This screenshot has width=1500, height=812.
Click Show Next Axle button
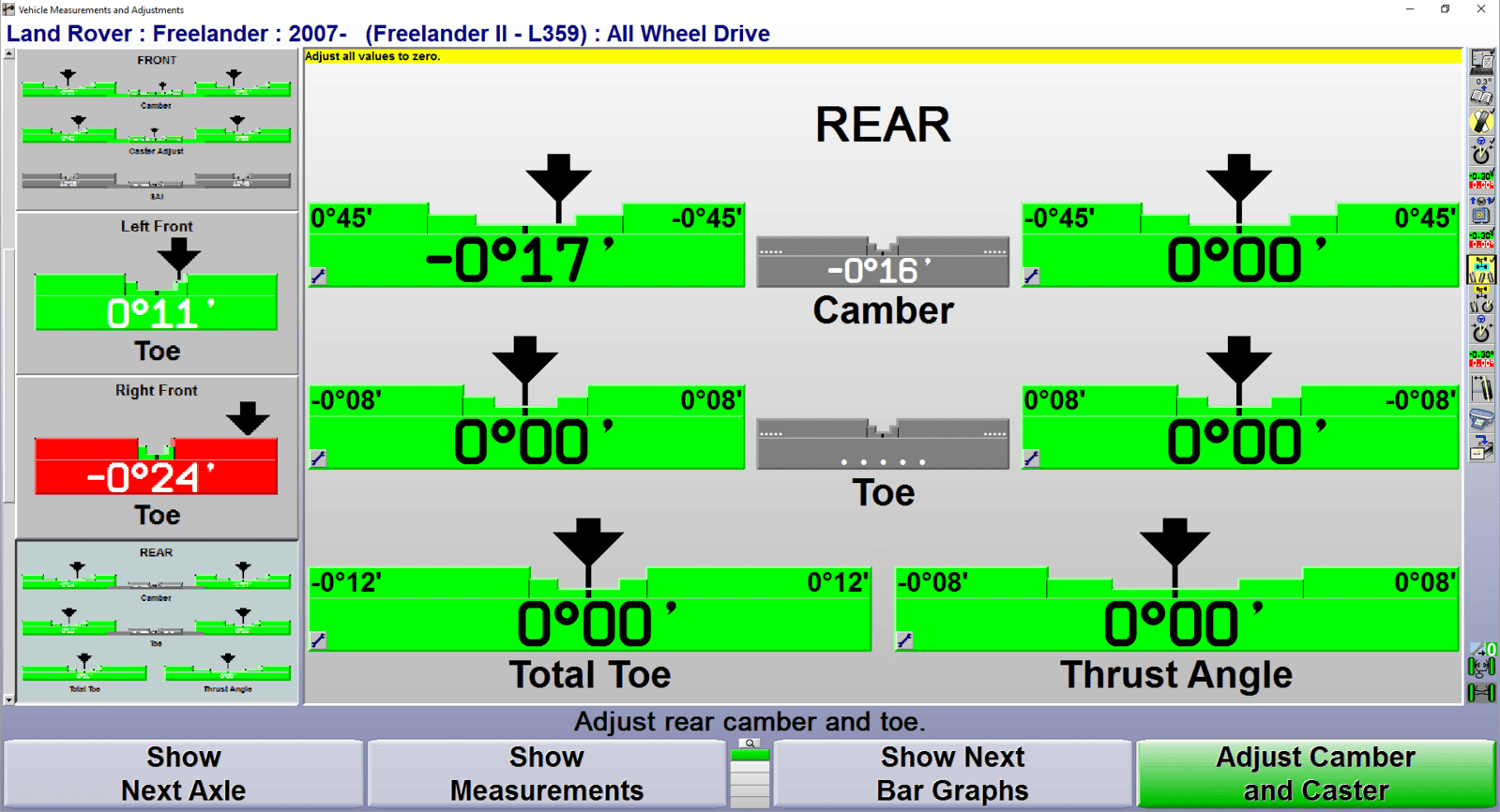(184, 774)
